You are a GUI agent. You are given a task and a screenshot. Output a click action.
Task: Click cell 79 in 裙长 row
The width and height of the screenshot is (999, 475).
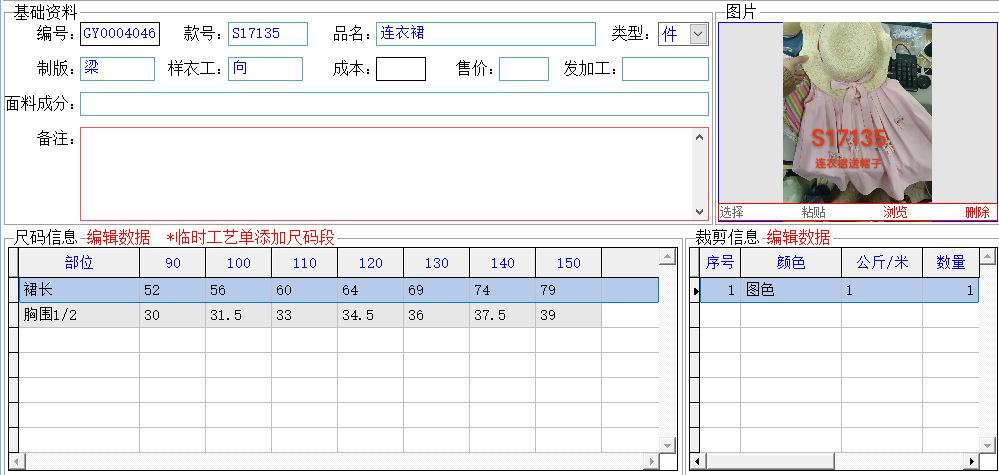pyautogui.click(x=568, y=290)
